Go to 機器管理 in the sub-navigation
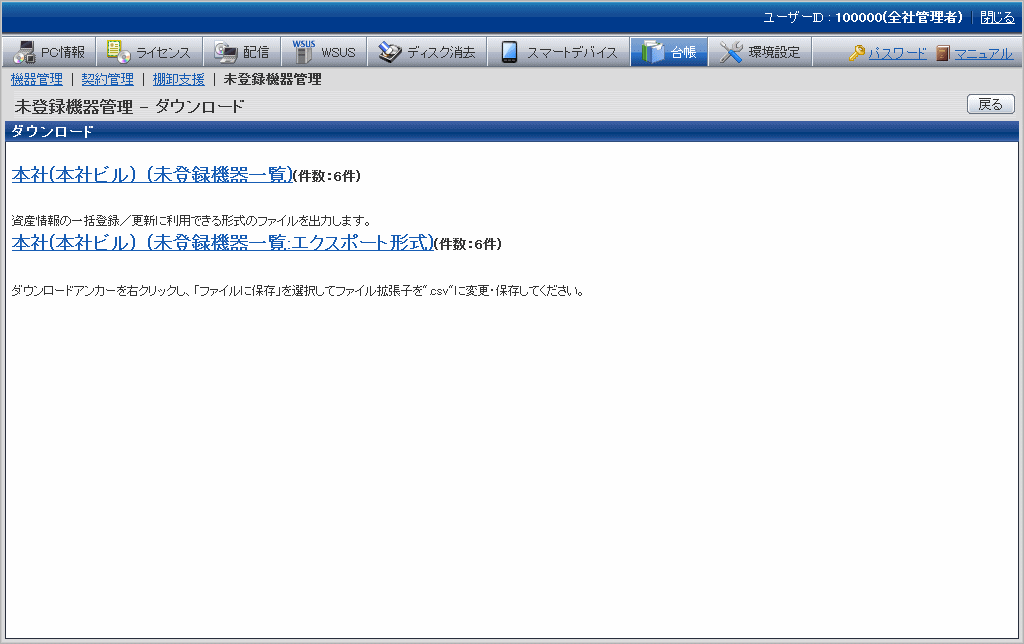The image size is (1024, 644). point(36,79)
